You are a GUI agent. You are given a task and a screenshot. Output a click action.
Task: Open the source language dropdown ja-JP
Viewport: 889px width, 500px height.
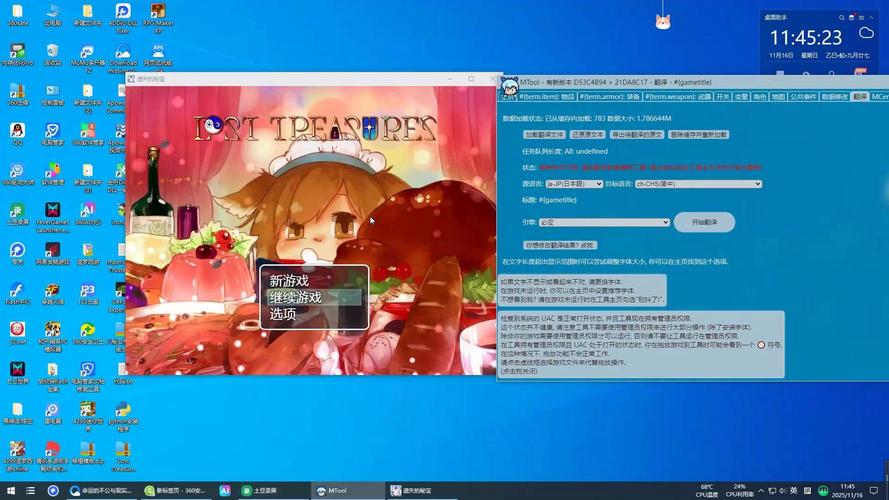tap(574, 184)
